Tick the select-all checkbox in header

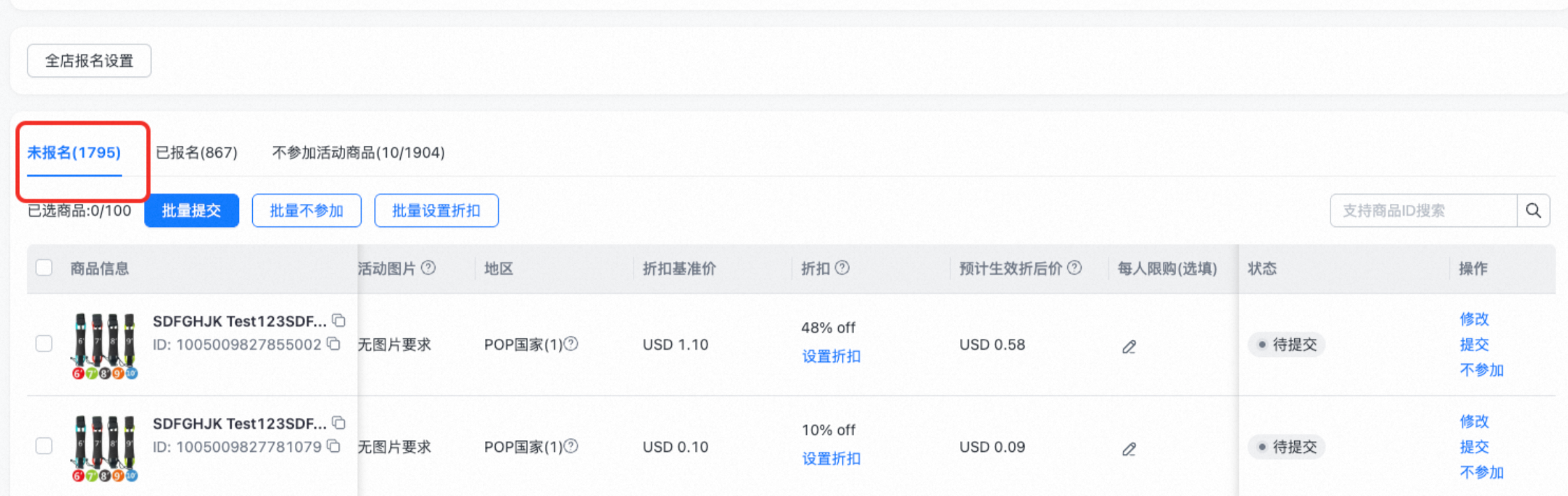(x=44, y=268)
